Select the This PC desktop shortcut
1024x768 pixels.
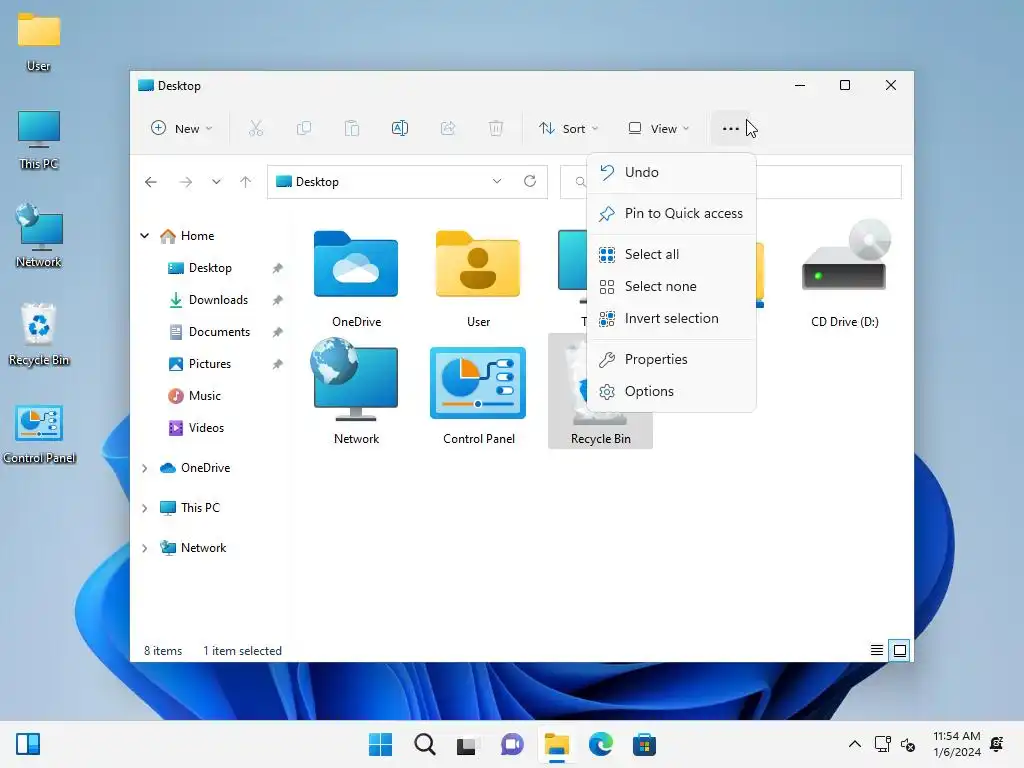tap(39, 140)
